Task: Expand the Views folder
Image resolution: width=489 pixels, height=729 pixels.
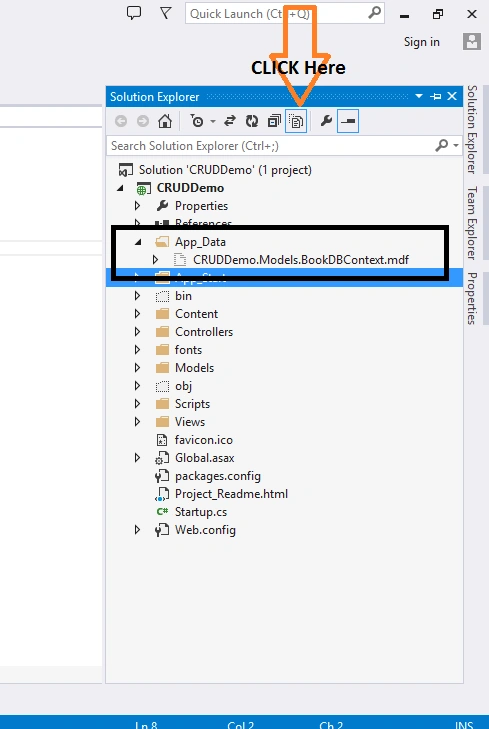Action: click(x=138, y=422)
